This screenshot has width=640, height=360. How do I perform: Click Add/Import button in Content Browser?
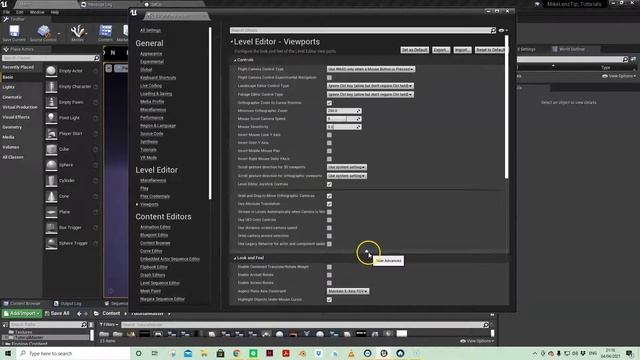pos(22,313)
